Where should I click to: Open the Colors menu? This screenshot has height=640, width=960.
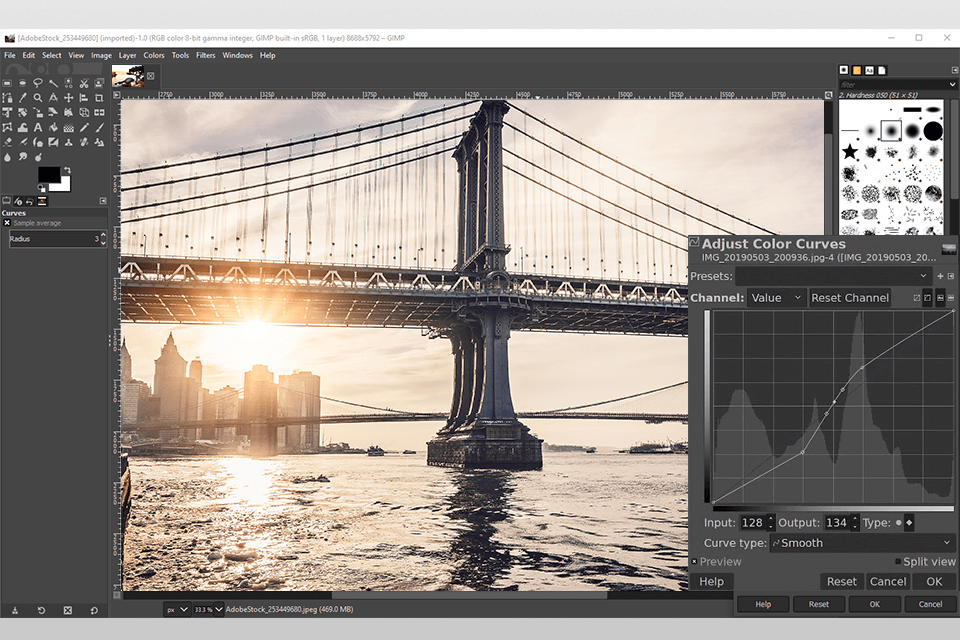(154, 55)
